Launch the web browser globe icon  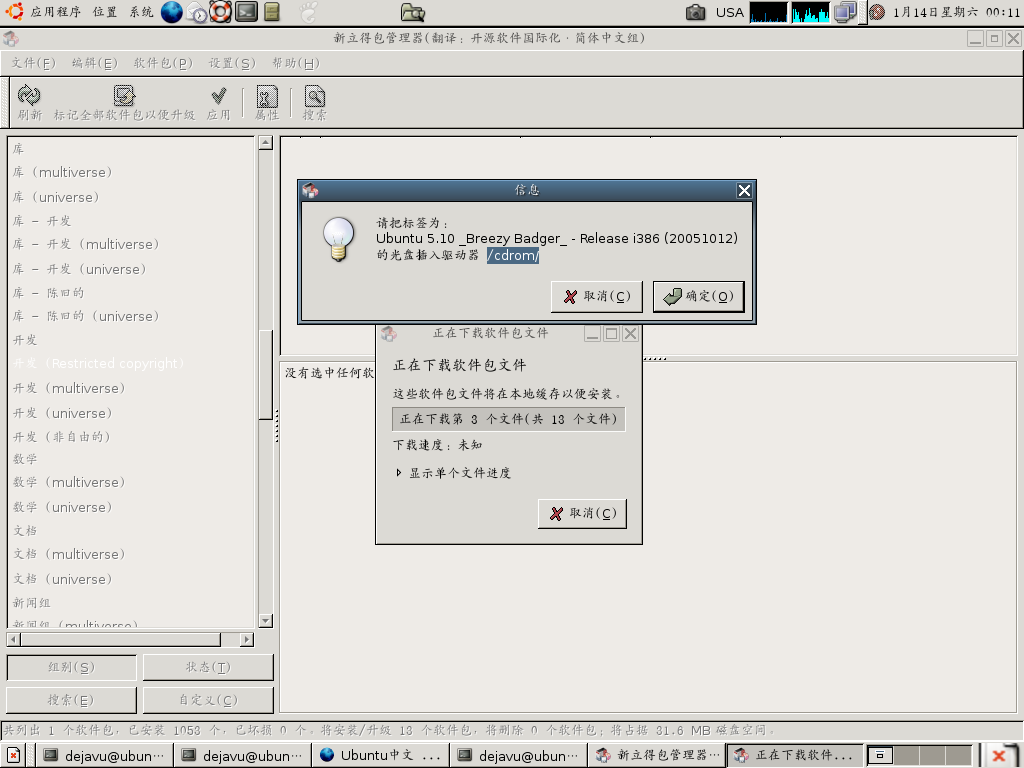pyautogui.click(x=171, y=12)
